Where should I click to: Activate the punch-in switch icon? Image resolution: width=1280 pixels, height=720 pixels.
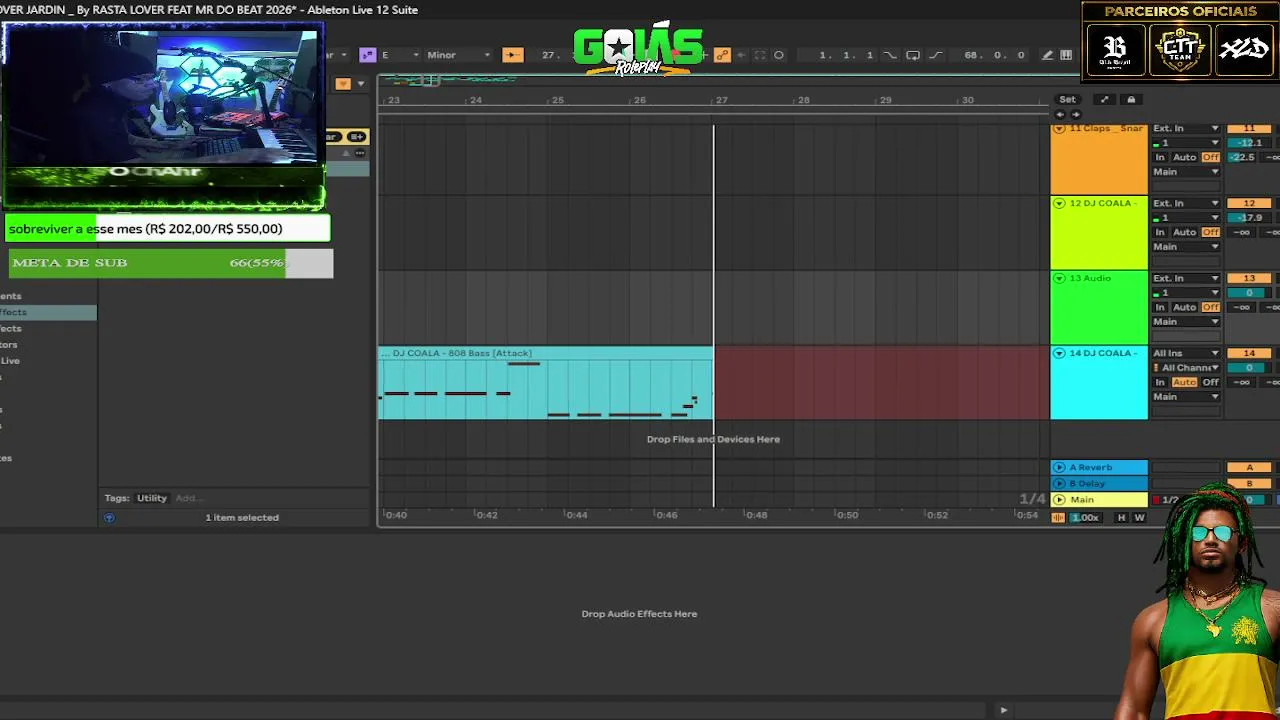[x=890, y=55]
